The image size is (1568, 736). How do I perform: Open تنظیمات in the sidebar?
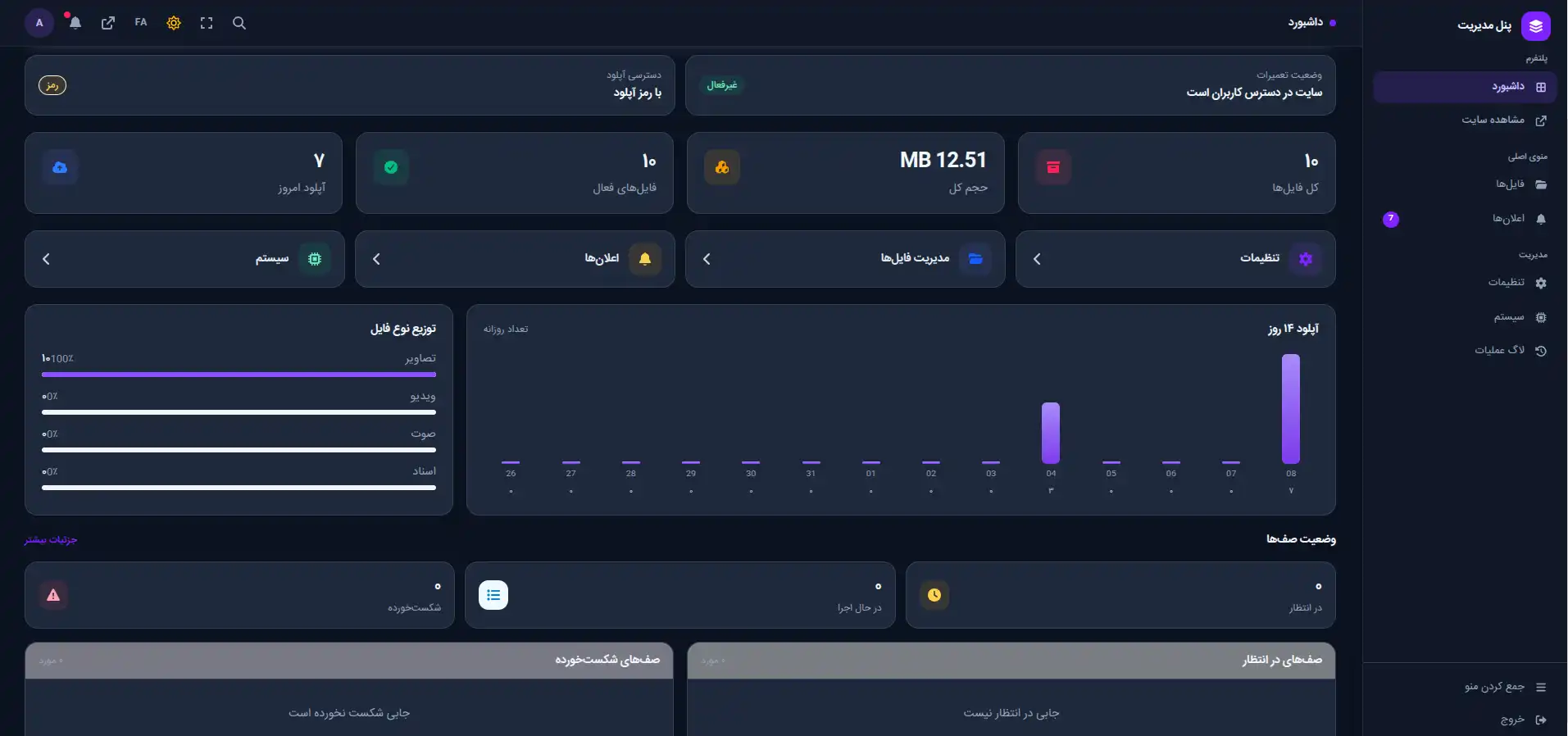tap(1466, 283)
